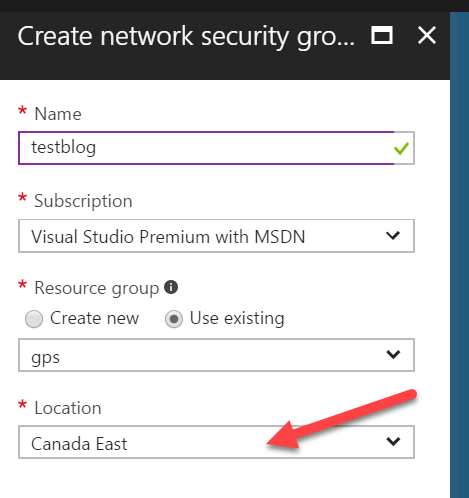Click the chevron arrow on the gps field

coord(393,354)
